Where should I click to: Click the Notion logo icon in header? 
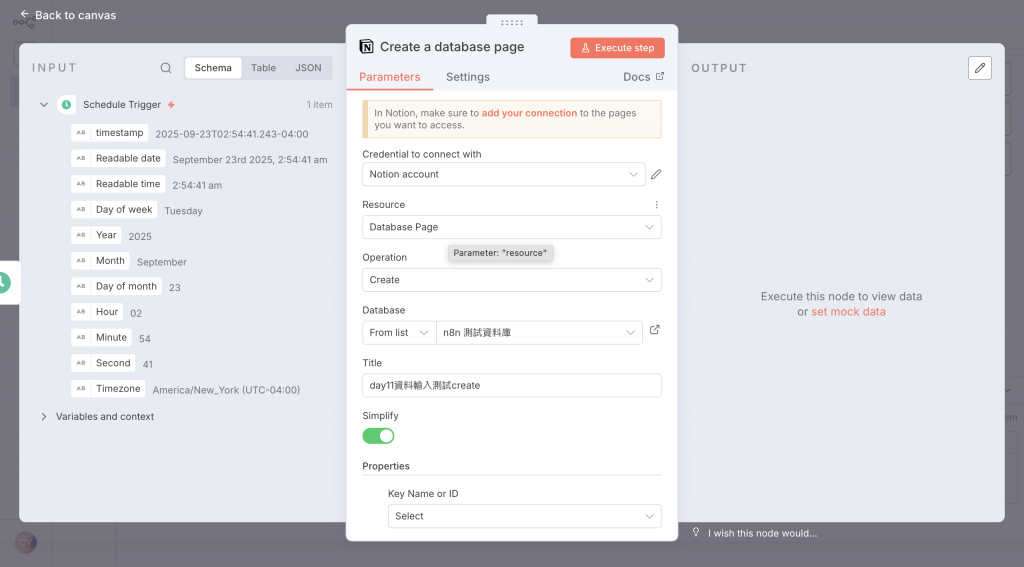(366, 47)
